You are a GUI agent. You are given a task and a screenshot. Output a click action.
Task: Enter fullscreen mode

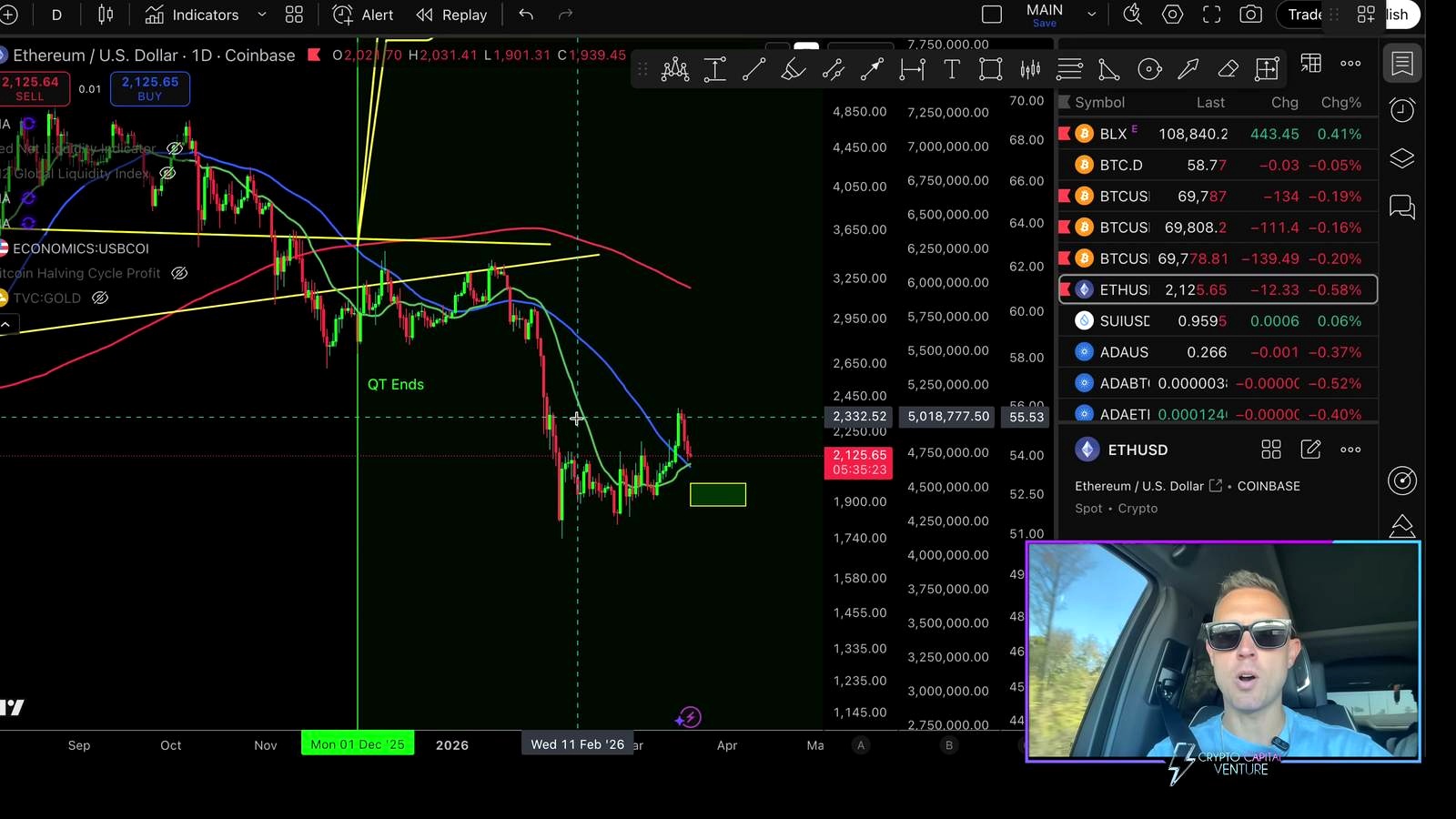pyautogui.click(x=1211, y=15)
